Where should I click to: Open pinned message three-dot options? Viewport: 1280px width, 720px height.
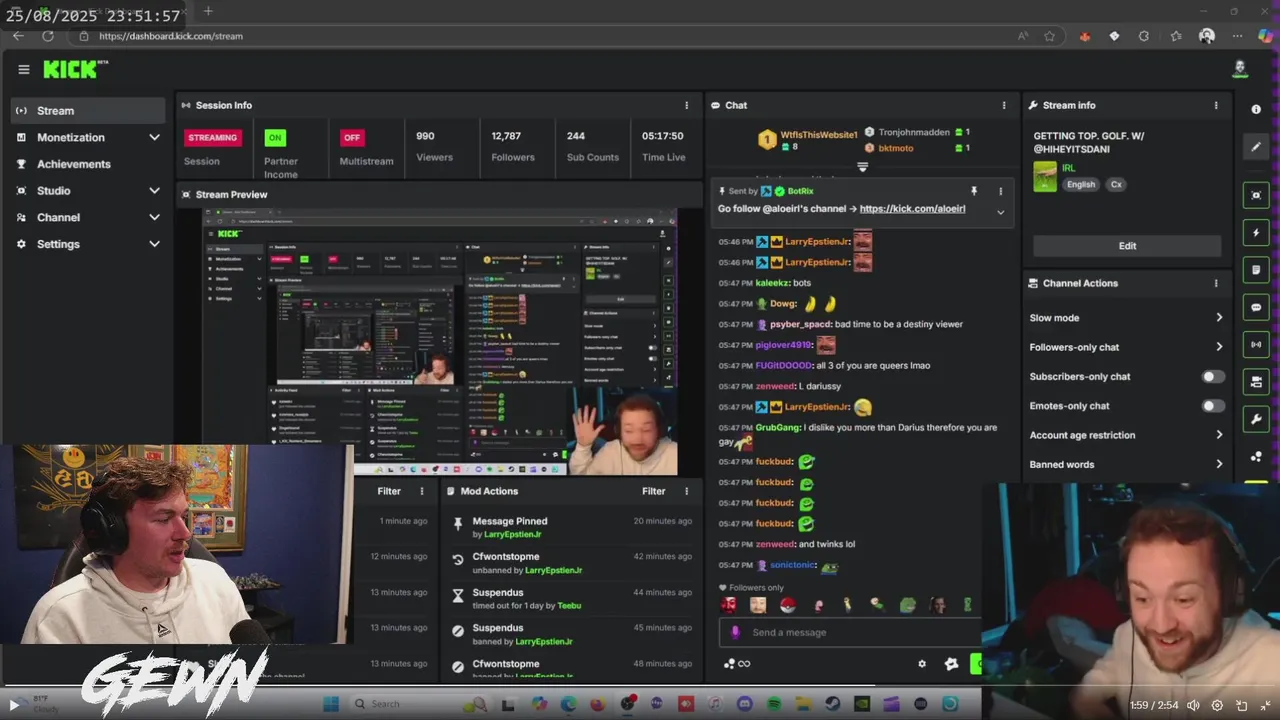(x=1000, y=191)
